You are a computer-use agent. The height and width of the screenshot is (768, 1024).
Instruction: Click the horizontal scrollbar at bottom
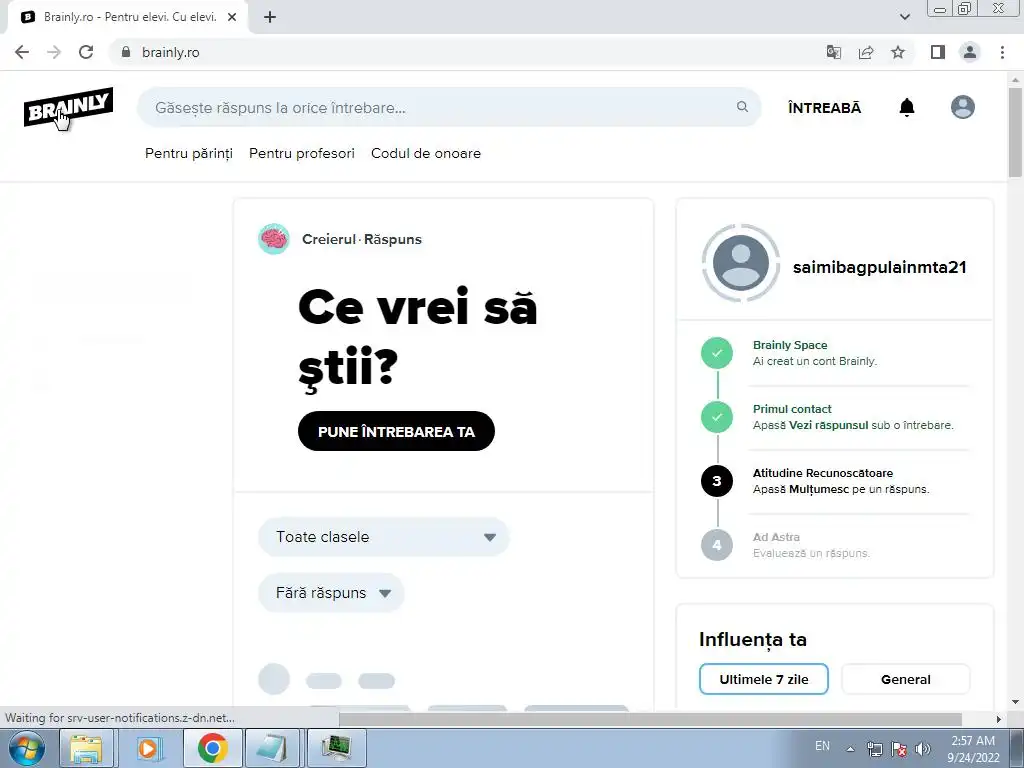(650, 719)
